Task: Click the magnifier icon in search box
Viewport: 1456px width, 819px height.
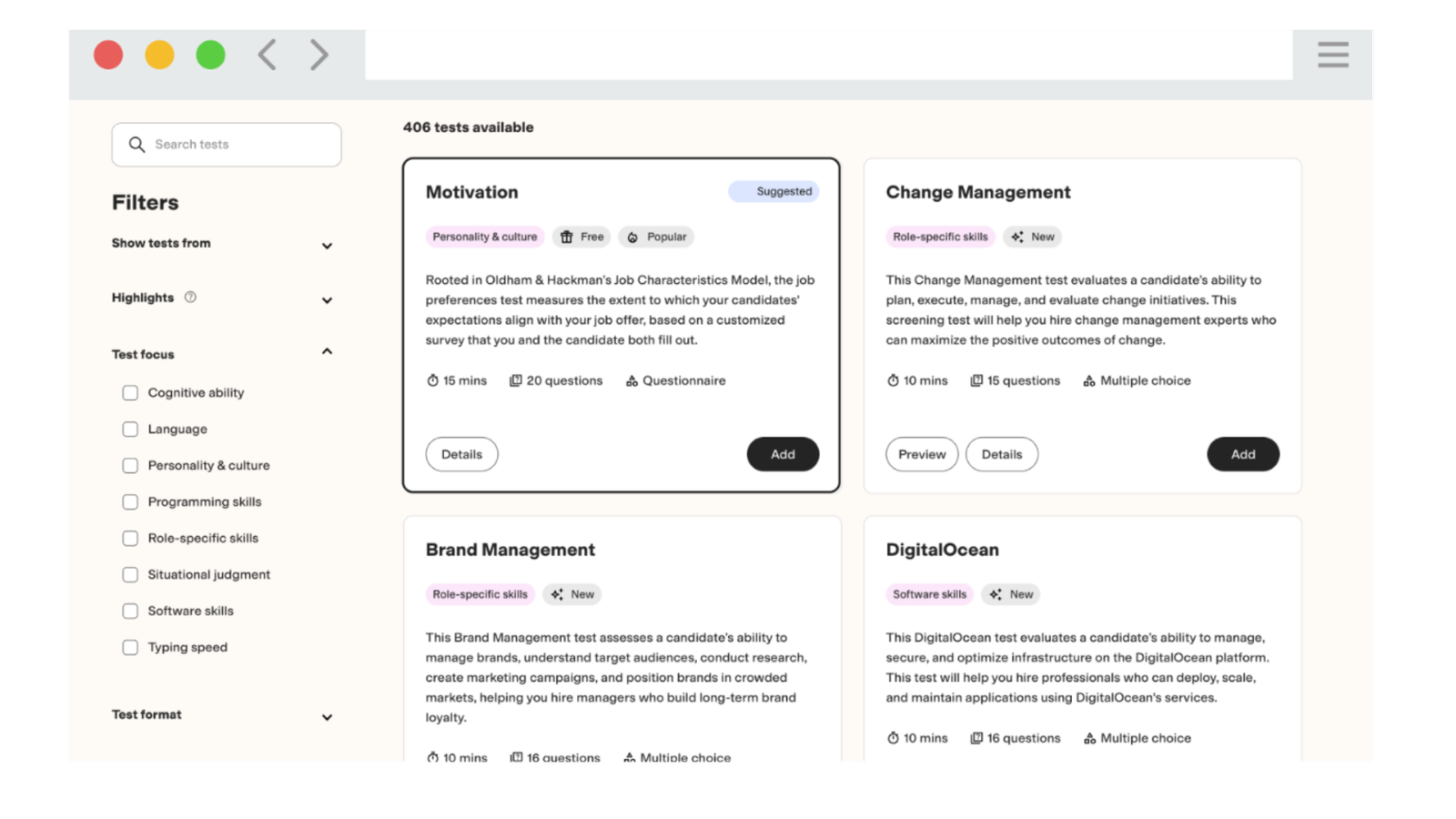Action: click(x=136, y=145)
